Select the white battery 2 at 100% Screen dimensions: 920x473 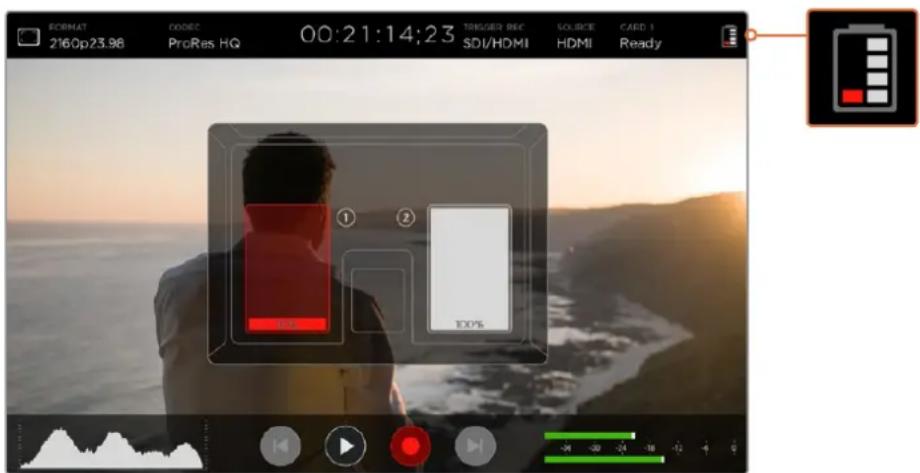click(469, 268)
